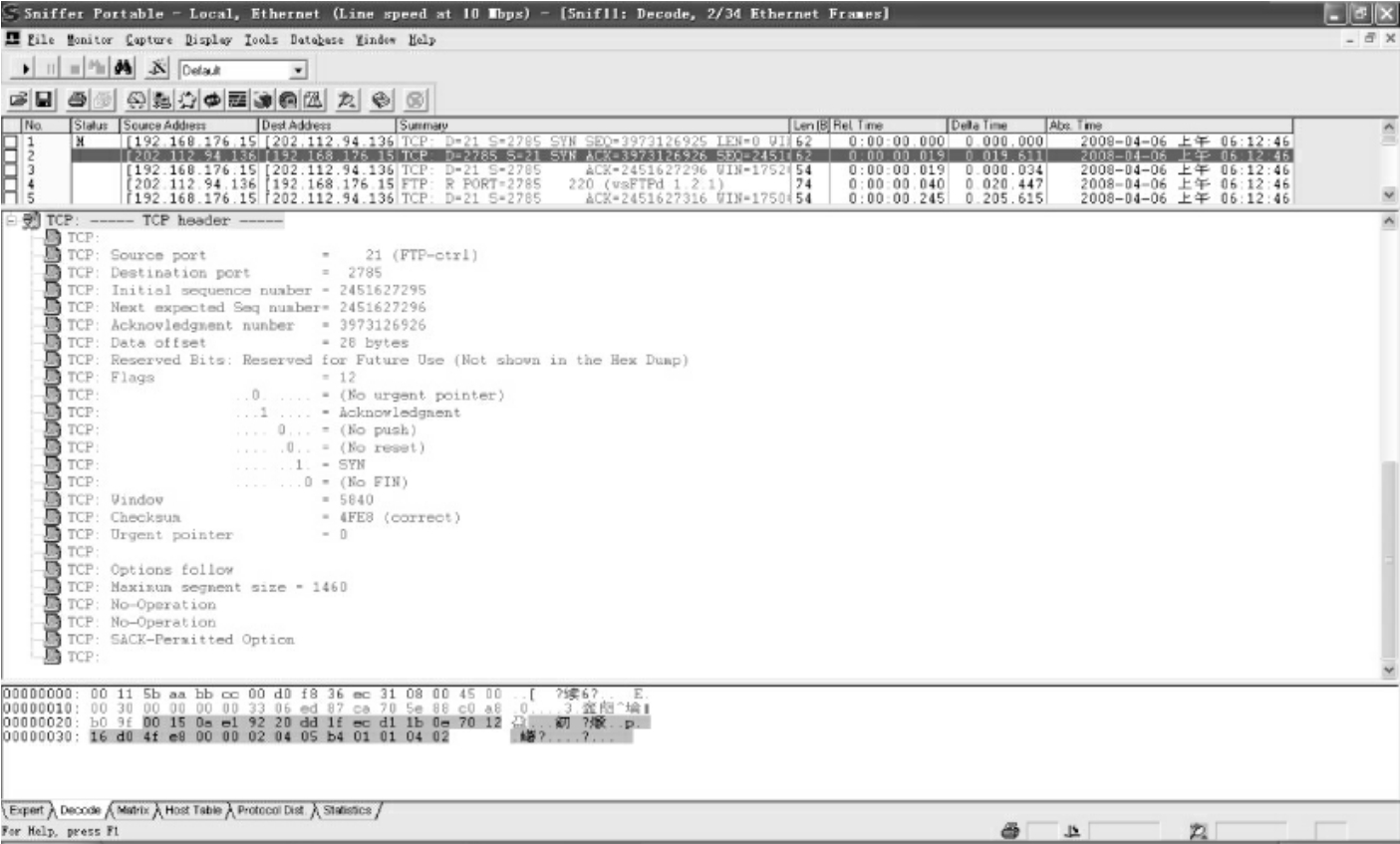Open the Help menu
The height and width of the screenshot is (844, 1400).
click(x=421, y=40)
